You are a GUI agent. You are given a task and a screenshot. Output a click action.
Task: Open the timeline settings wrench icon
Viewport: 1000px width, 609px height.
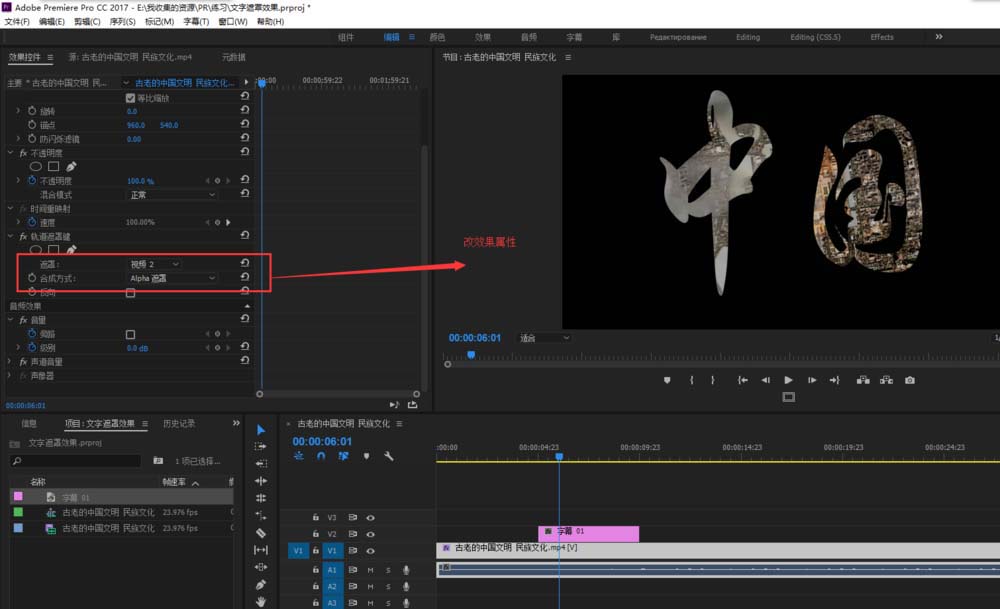(388, 456)
